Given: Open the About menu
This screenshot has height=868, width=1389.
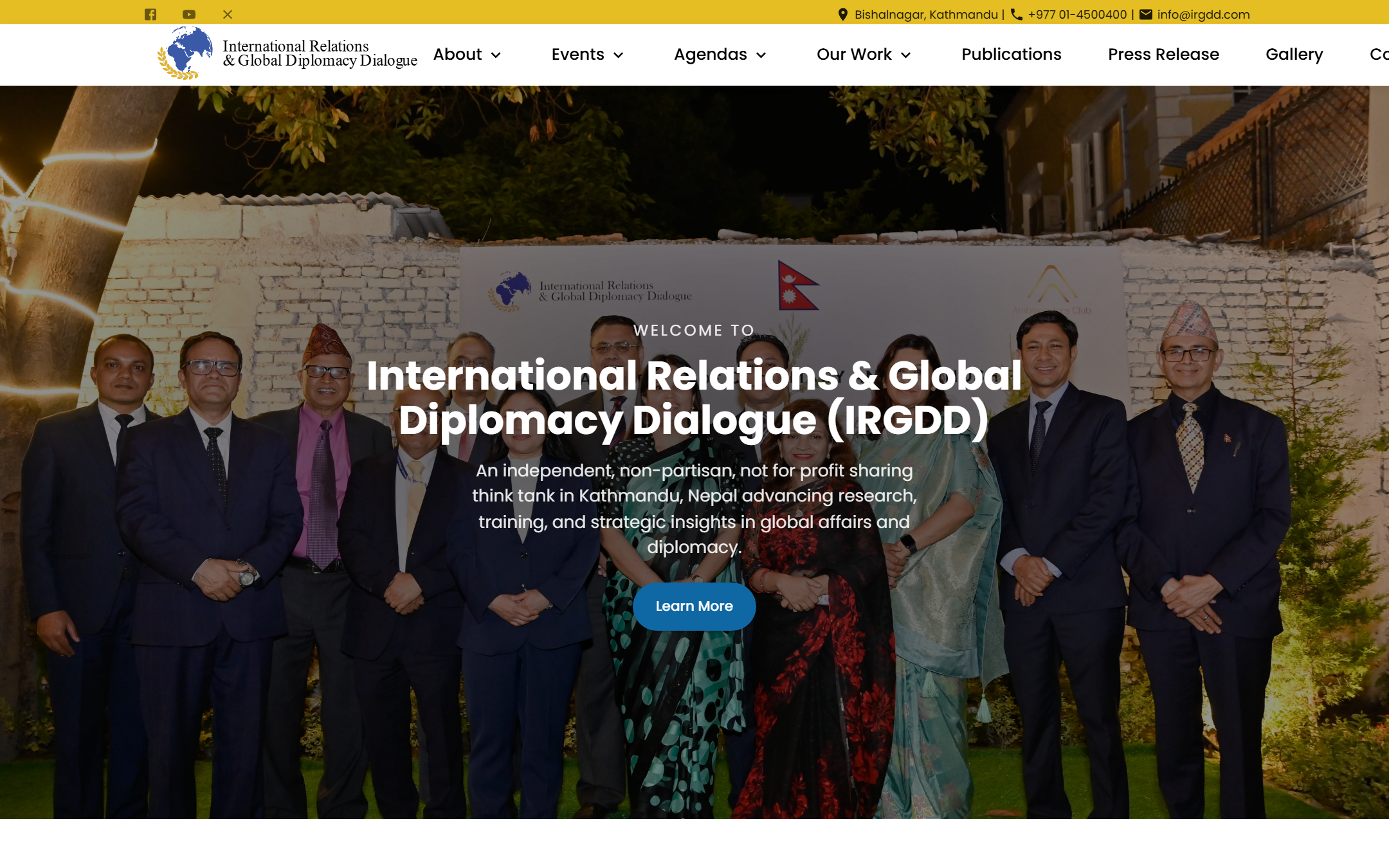Looking at the screenshot, I should tap(458, 54).
